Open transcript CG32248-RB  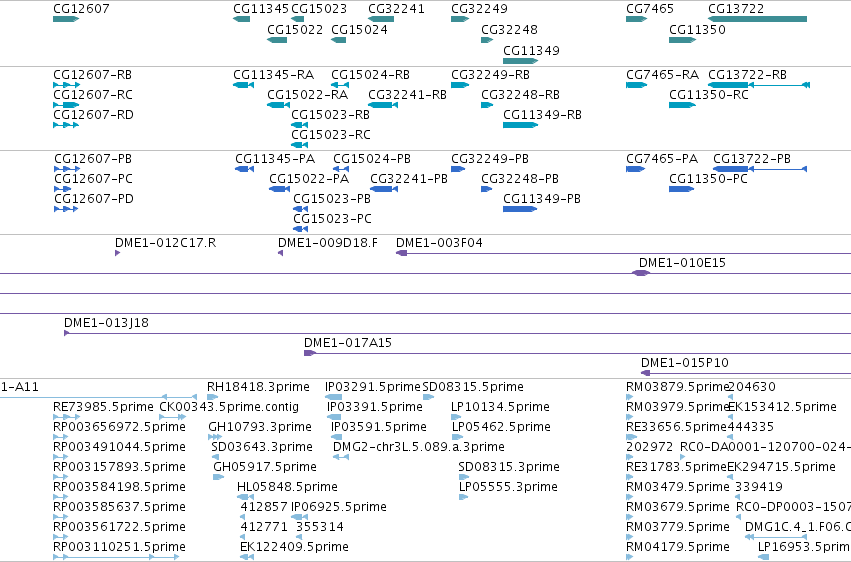point(520,94)
